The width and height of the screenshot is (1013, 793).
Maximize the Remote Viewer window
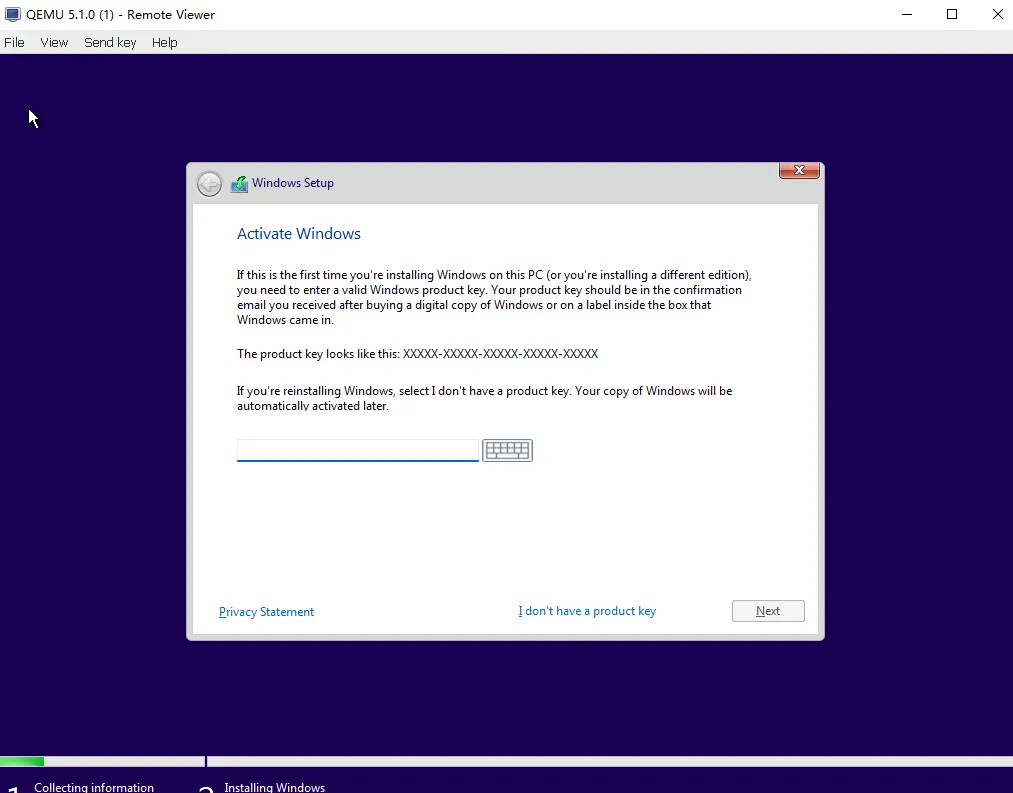(952, 15)
